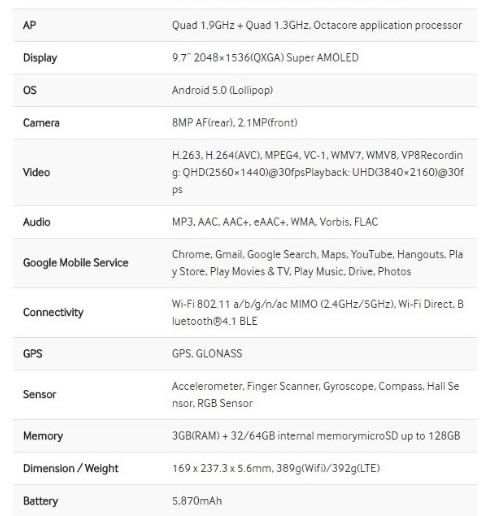Click the Camera specification label
Viewport: 491px width, 516px height.
tap(41, 123)
